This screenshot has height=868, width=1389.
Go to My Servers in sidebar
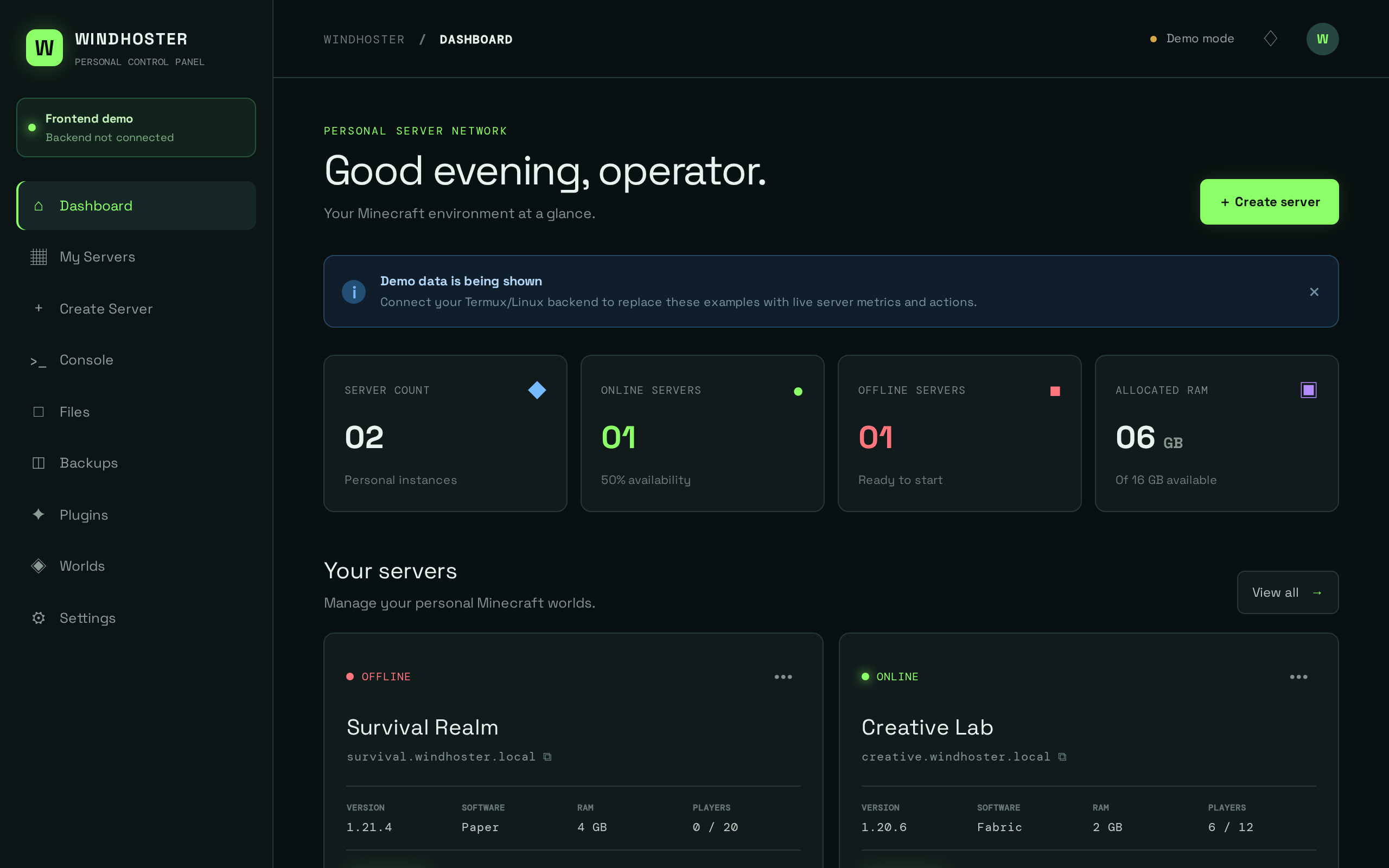pos(136,257)
